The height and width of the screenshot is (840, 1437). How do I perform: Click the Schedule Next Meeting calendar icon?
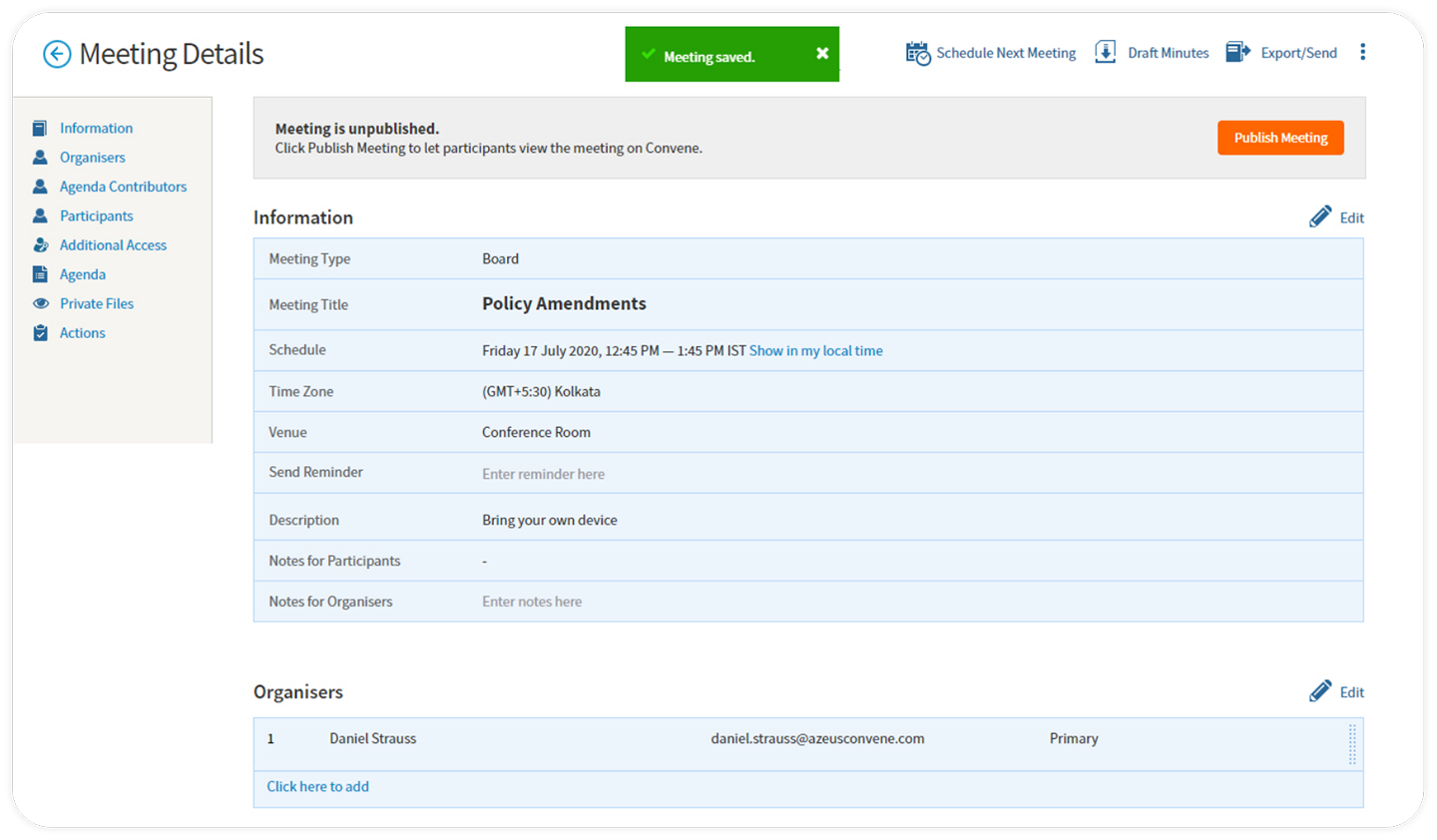[917, 53]
